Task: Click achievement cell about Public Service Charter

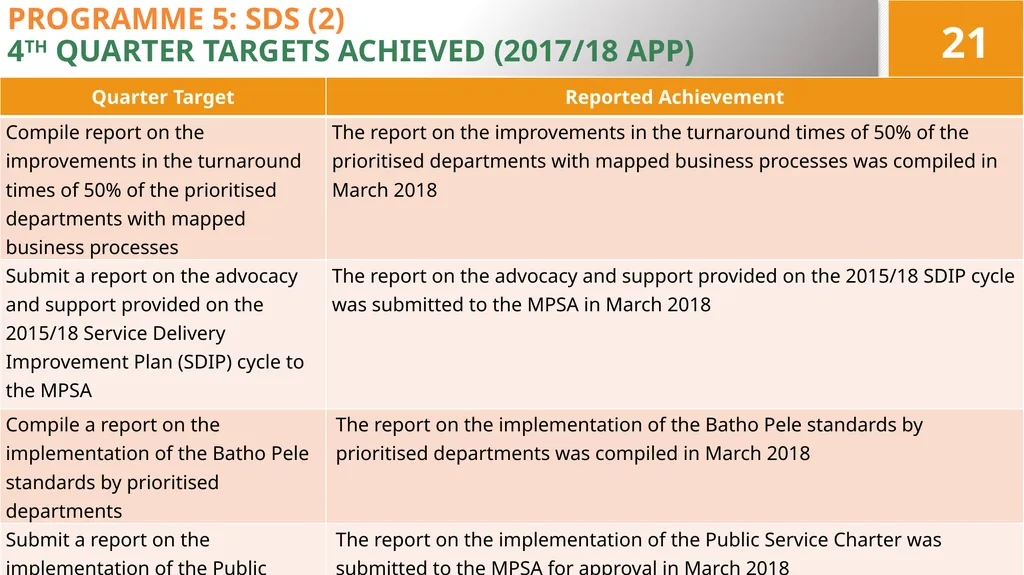Action: coord(675,550)
